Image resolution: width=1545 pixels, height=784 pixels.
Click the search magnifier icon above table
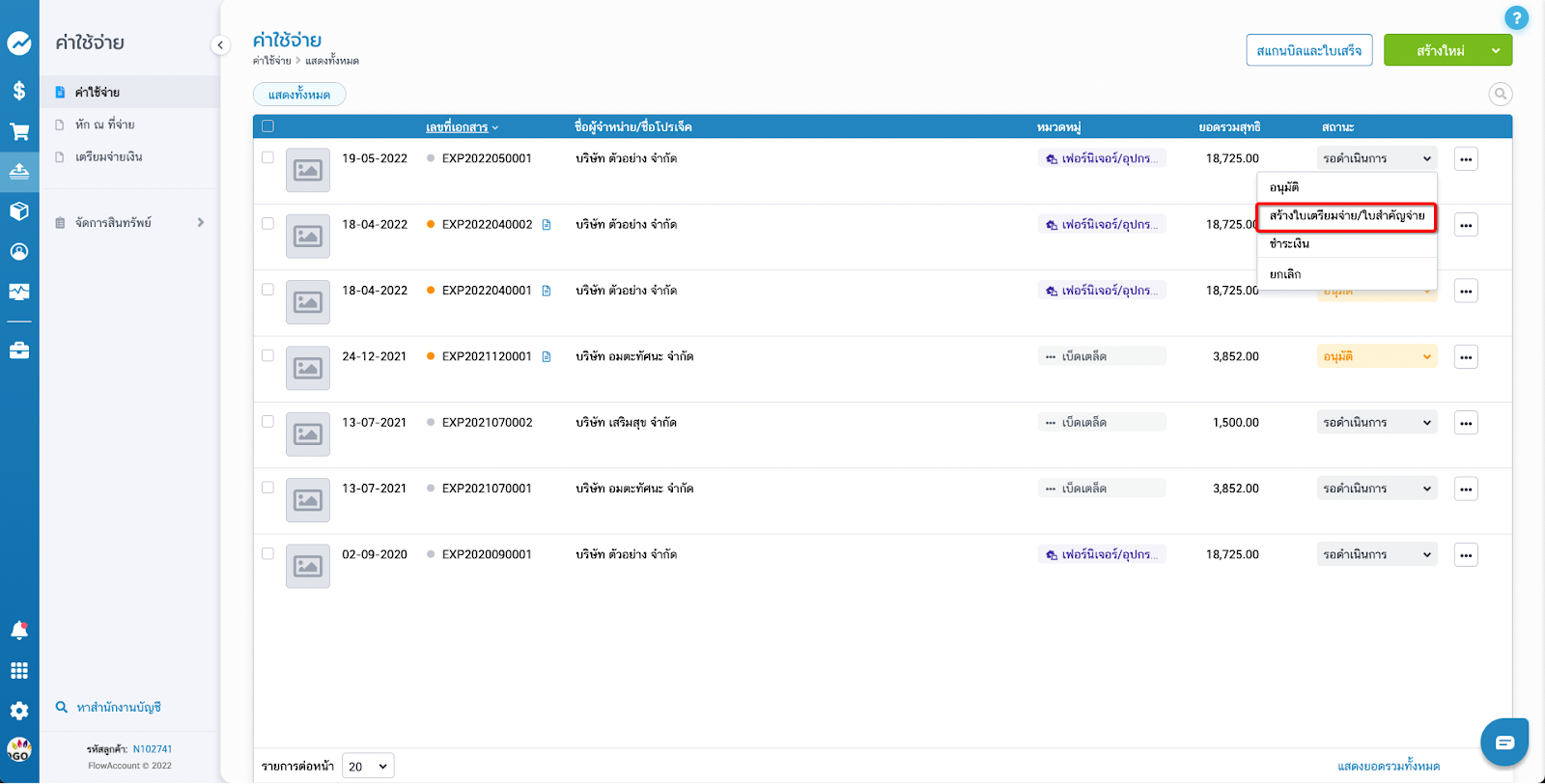(x=1500, y=94)
